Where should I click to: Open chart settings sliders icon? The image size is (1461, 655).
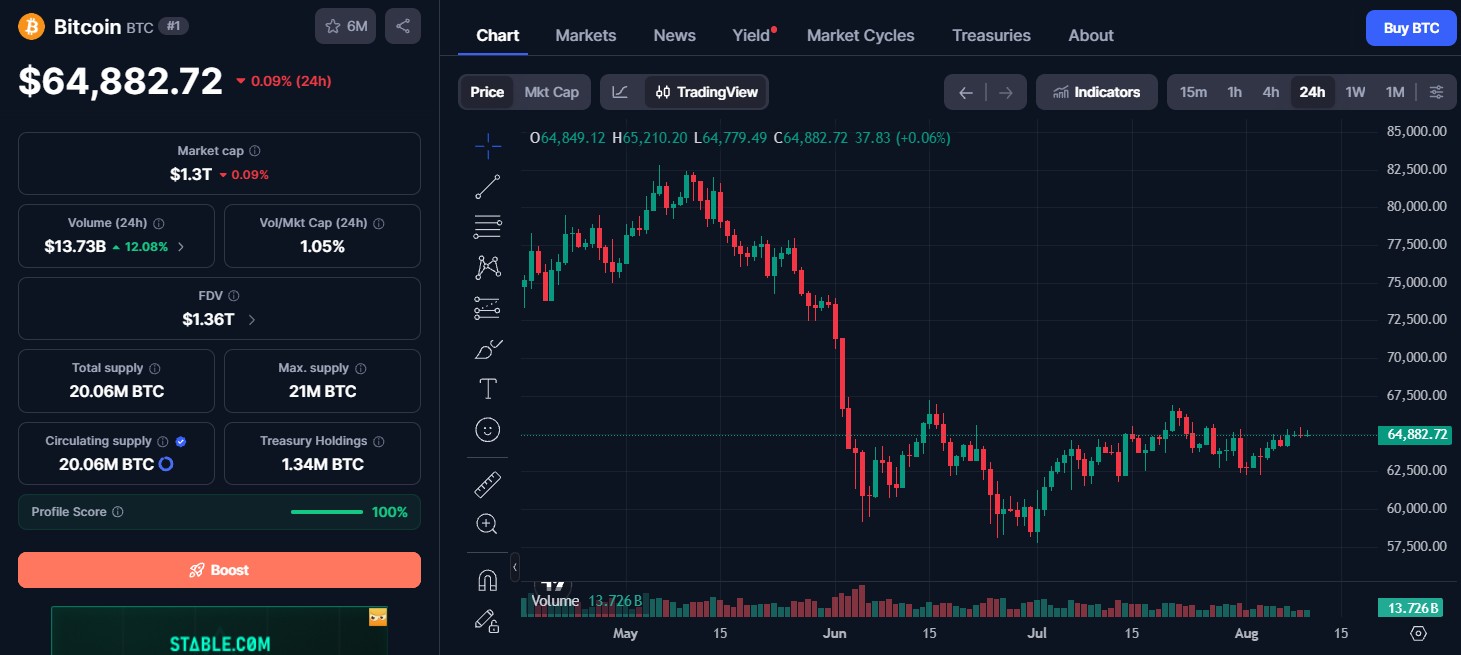(x=1436, y=92)
